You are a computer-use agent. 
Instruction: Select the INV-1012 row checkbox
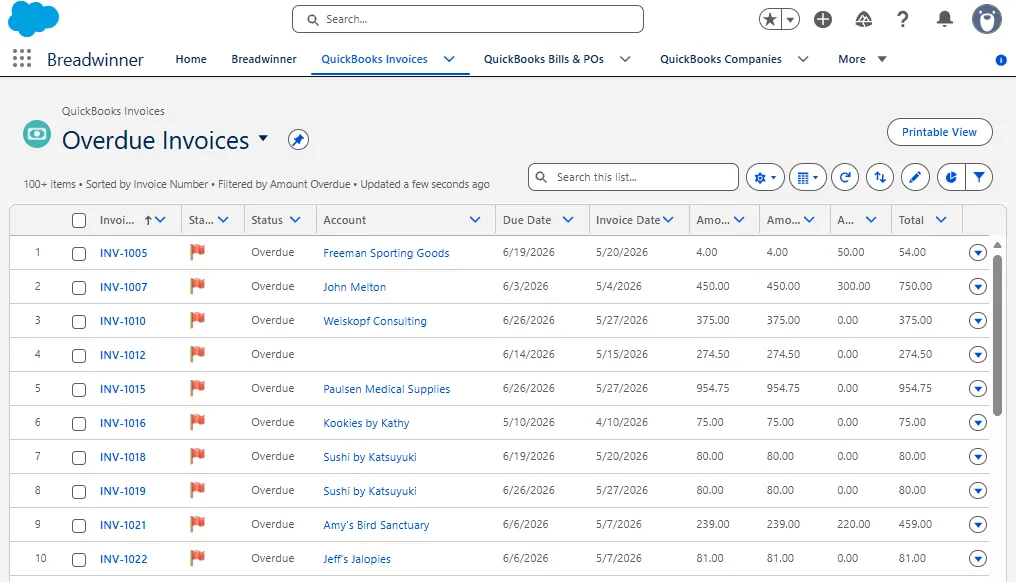[79, 356]
